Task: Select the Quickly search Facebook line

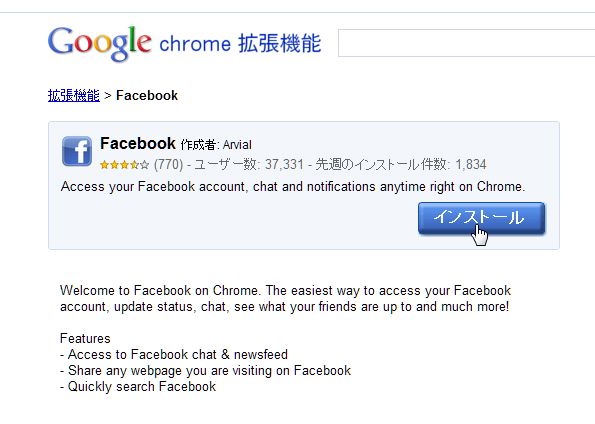Action: 138,386
